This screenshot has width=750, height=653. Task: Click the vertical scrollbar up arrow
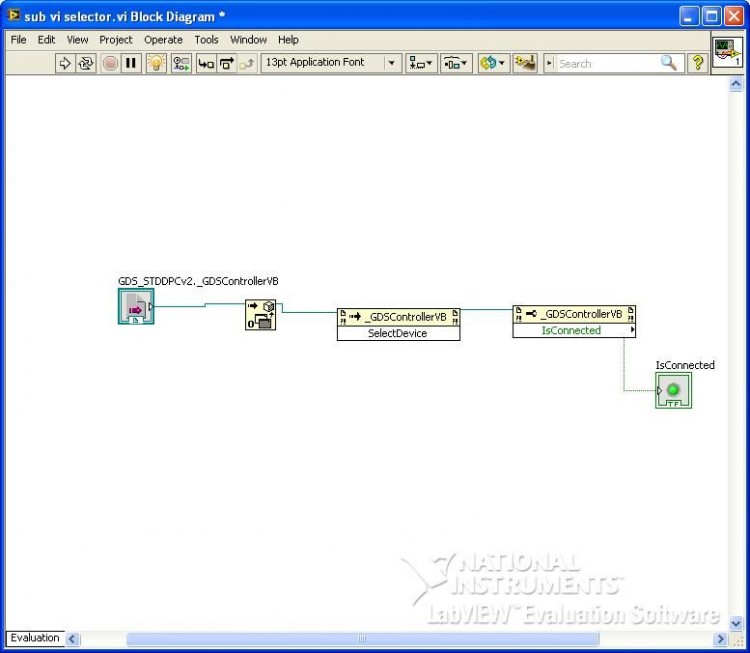click(x=736, y=84)
